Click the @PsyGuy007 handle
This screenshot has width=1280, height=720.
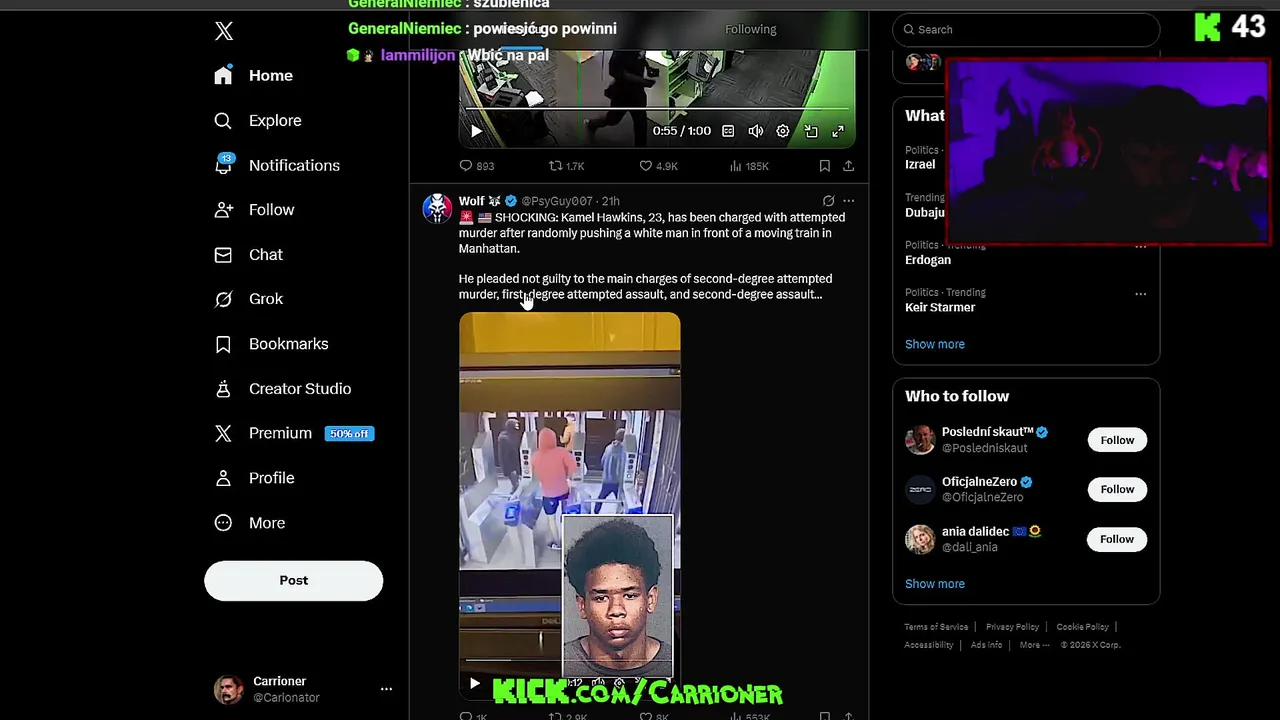[557, 201]
